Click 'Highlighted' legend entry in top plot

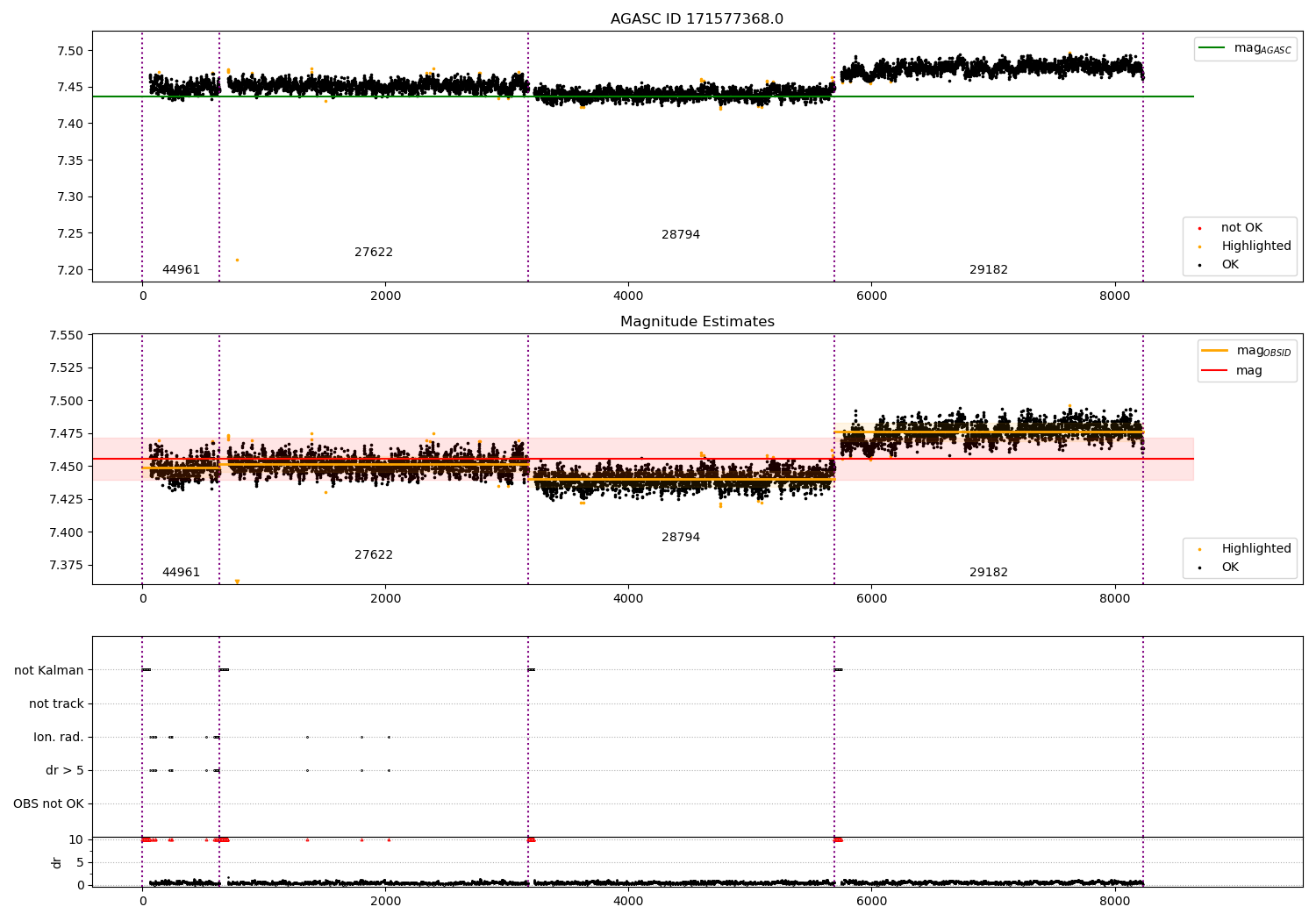point(1256,246)
